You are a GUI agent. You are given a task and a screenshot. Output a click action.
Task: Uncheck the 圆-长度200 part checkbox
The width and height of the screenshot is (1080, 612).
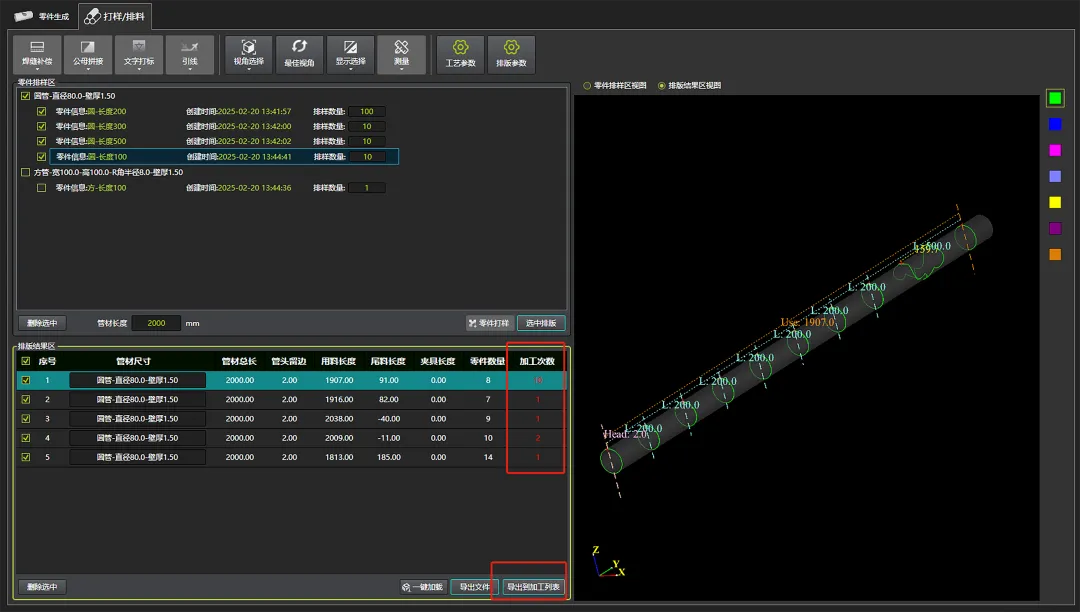41,111
